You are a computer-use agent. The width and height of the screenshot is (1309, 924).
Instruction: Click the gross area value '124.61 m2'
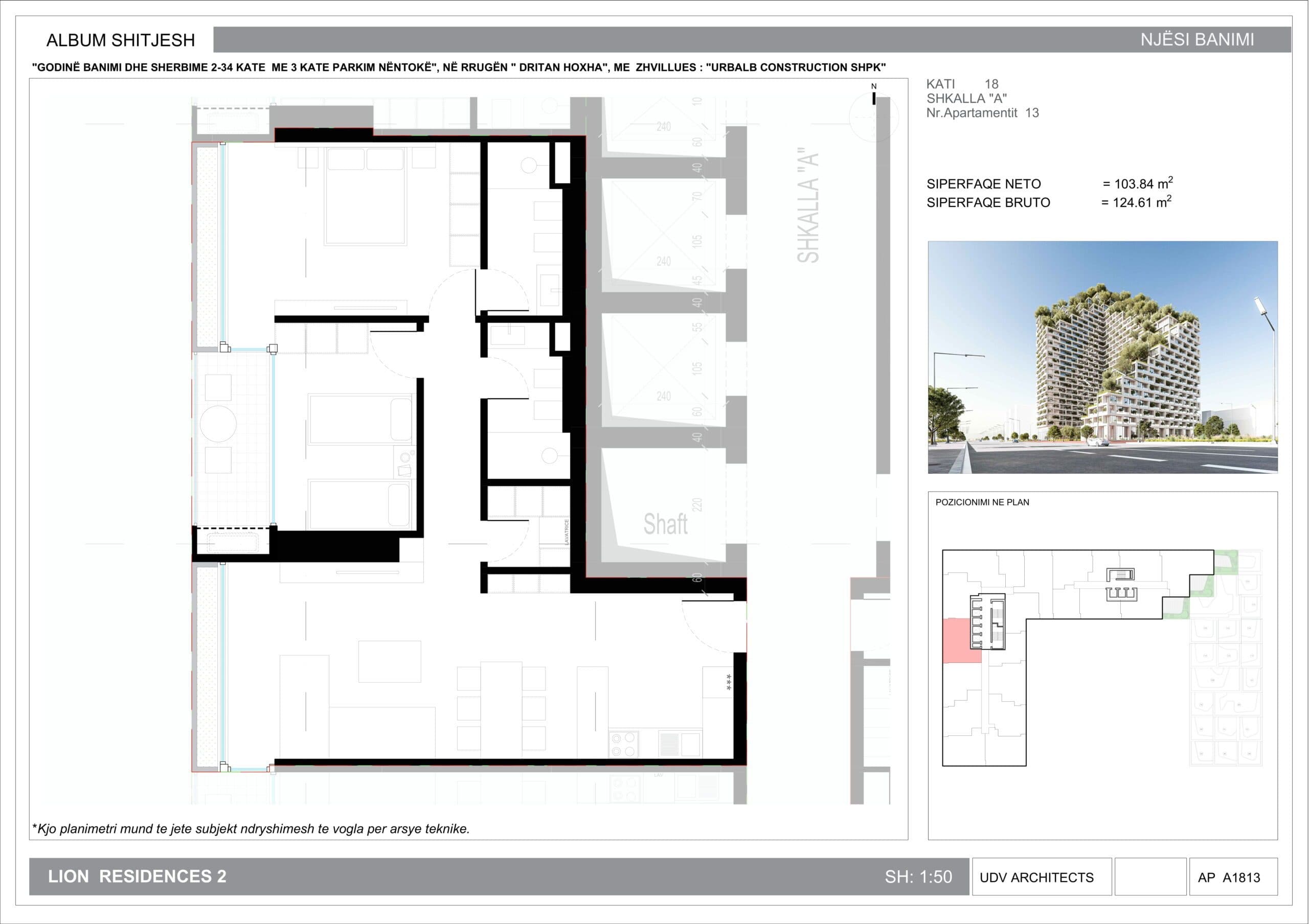coord(1142,202)
